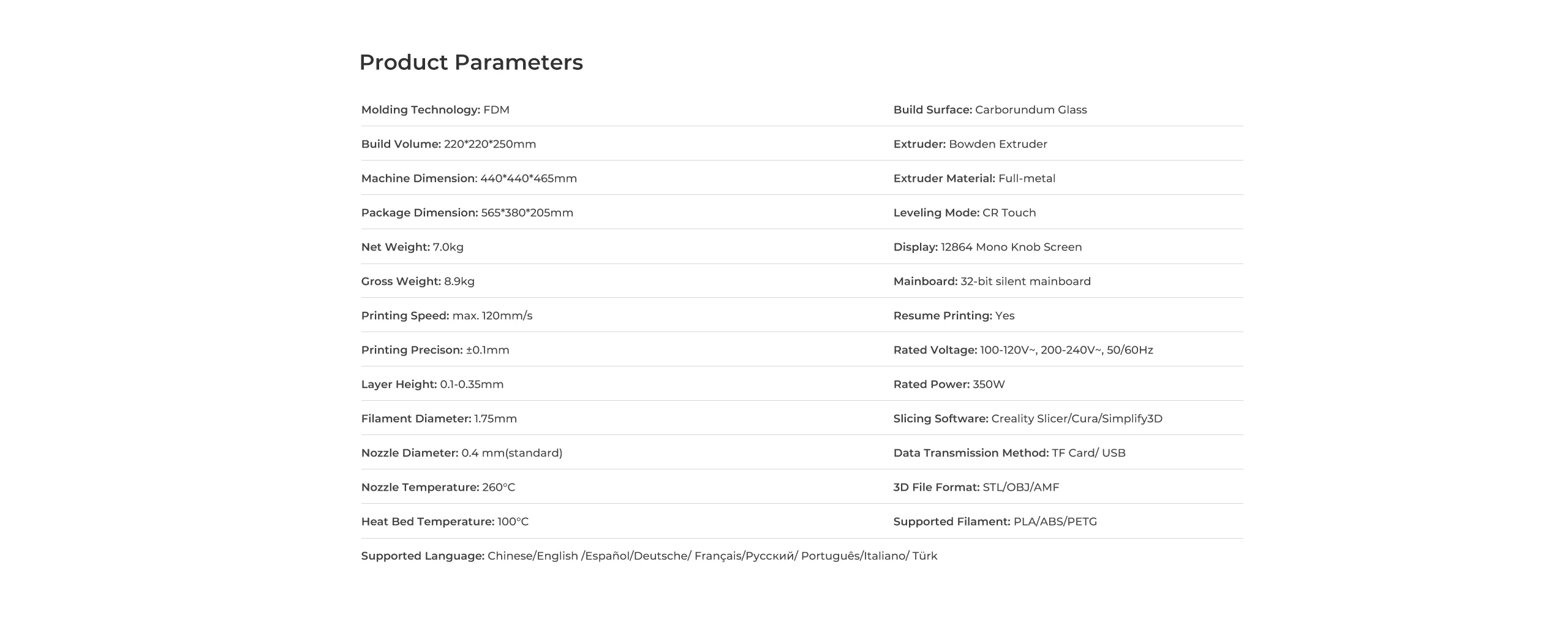Click the Display 12864 Mono Knob Screen text
This screenshot has height=622, width=1568.
[x=987, y=247]
